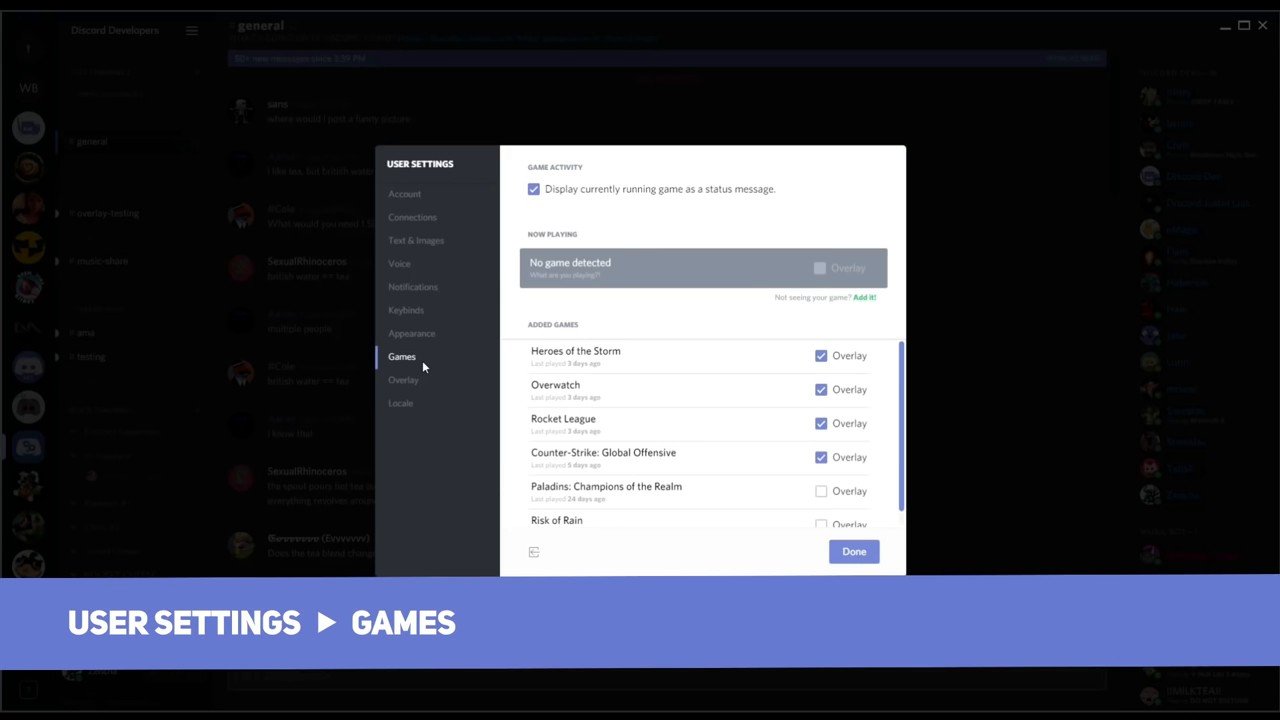This screenshot has height=720, width=1280.
Task: Uncheck Overlay for Counter-Strike: Global Offensive
Action: [821, 458]
